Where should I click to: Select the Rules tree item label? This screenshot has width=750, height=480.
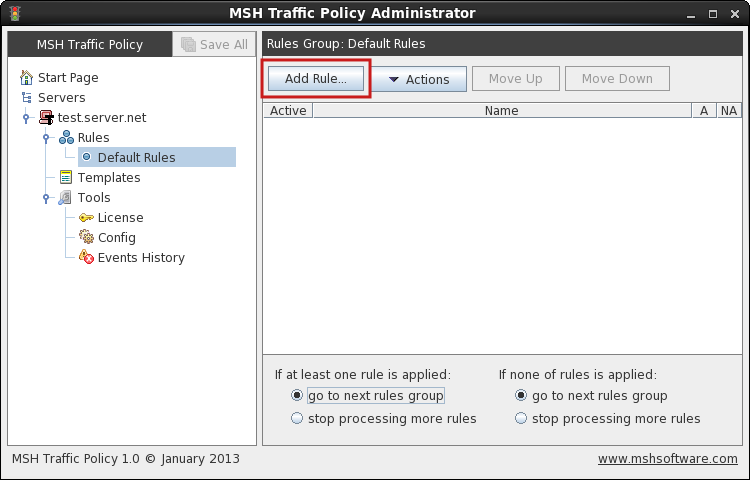[x=93, y=138]
